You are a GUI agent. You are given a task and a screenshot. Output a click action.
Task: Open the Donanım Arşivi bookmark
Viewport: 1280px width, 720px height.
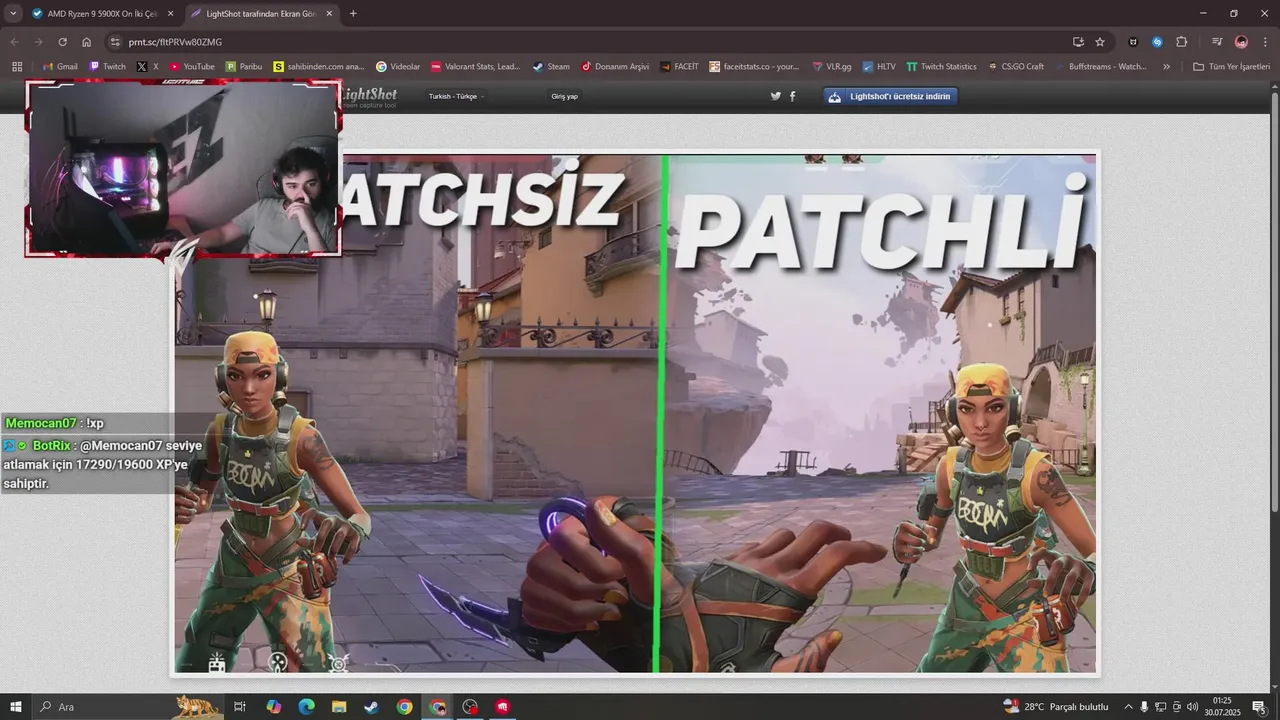tap(615, 66)
